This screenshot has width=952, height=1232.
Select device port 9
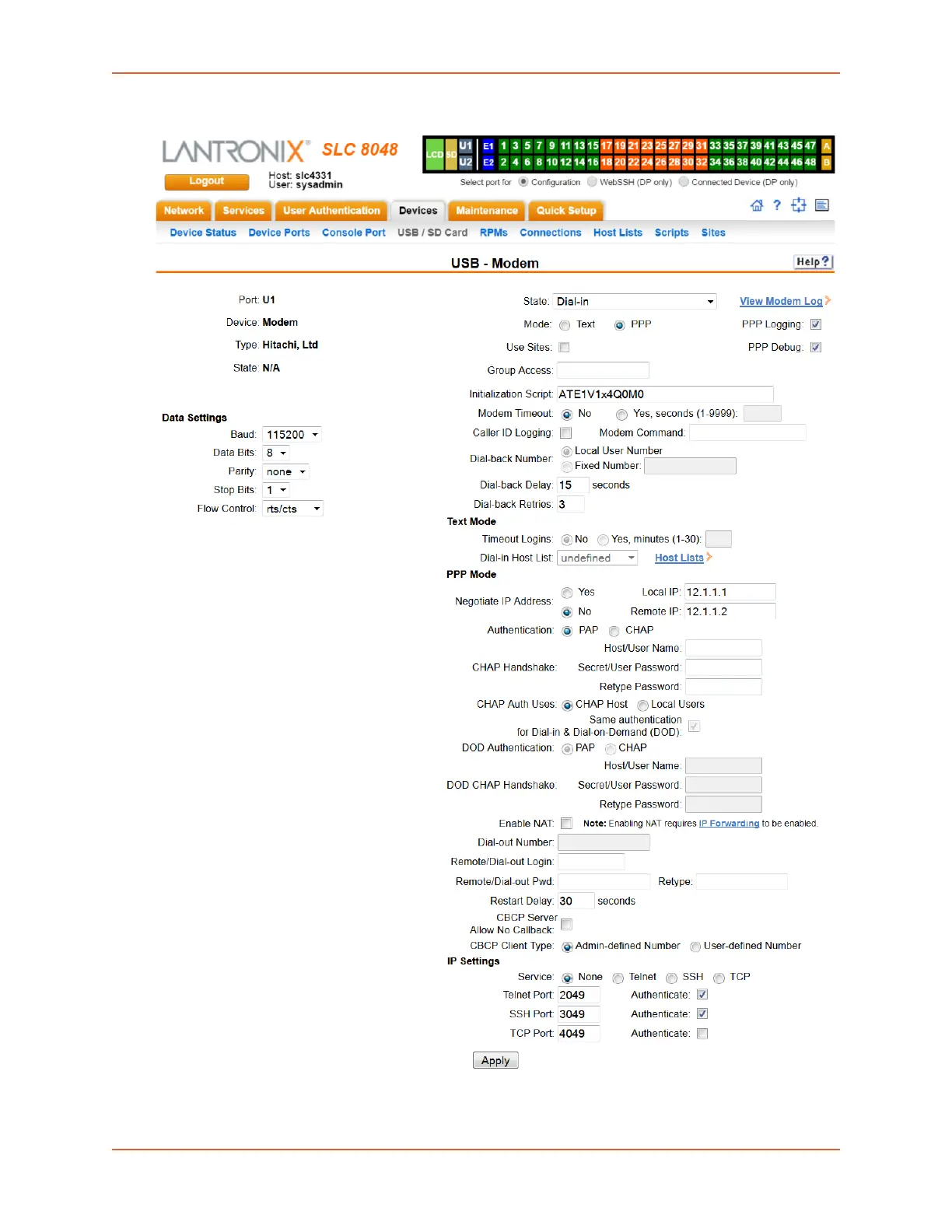pyautogui.click(x=552, y=145)
